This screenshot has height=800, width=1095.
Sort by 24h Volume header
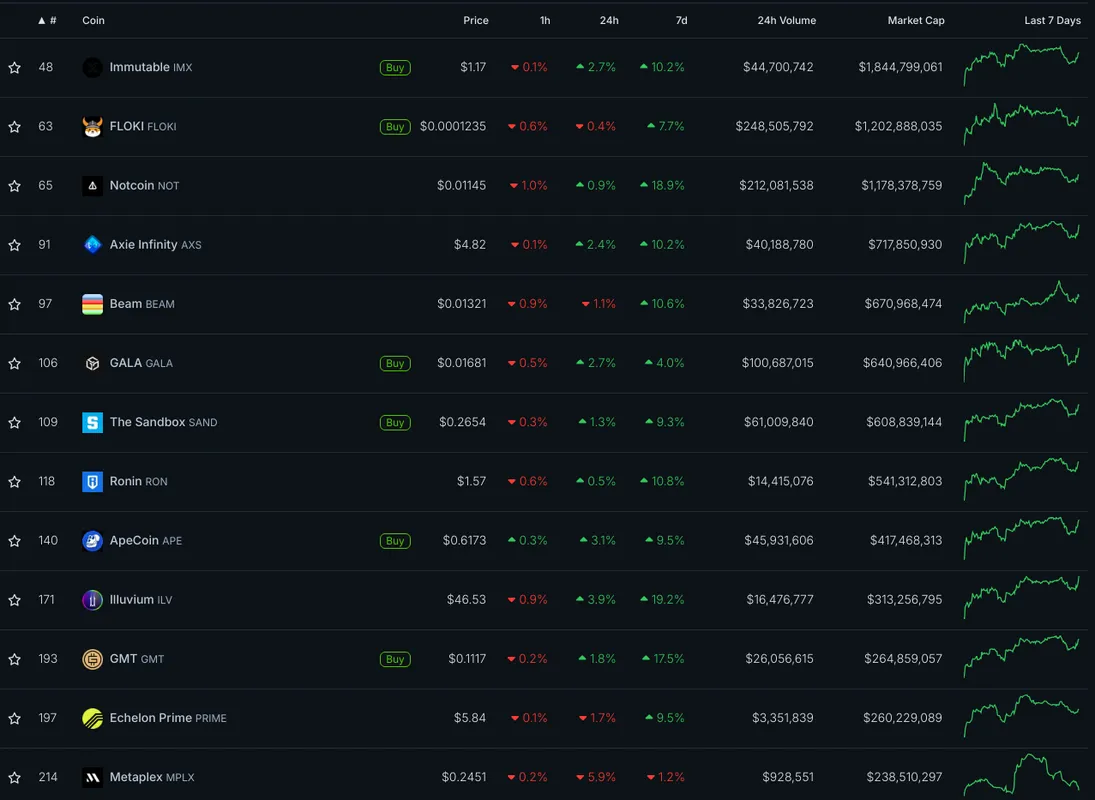[786, 21]
